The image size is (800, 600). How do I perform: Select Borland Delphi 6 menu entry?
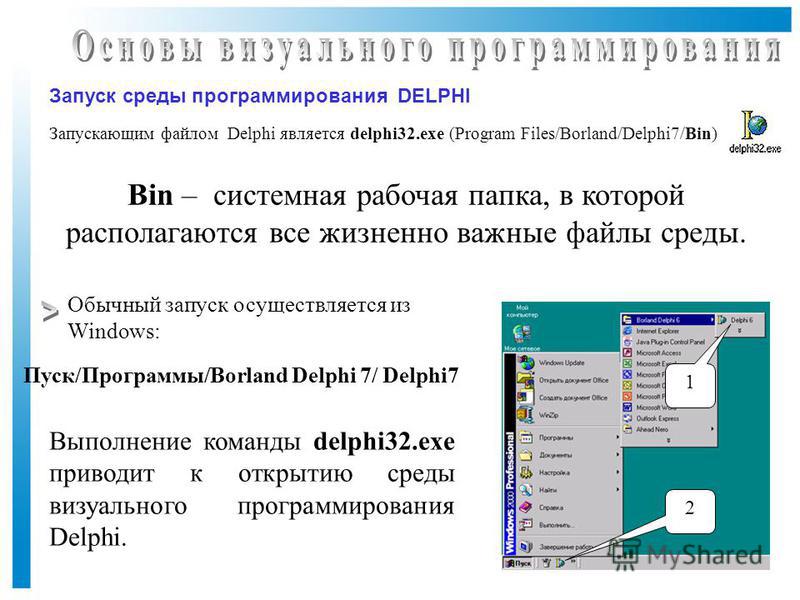tap(668, 320)
